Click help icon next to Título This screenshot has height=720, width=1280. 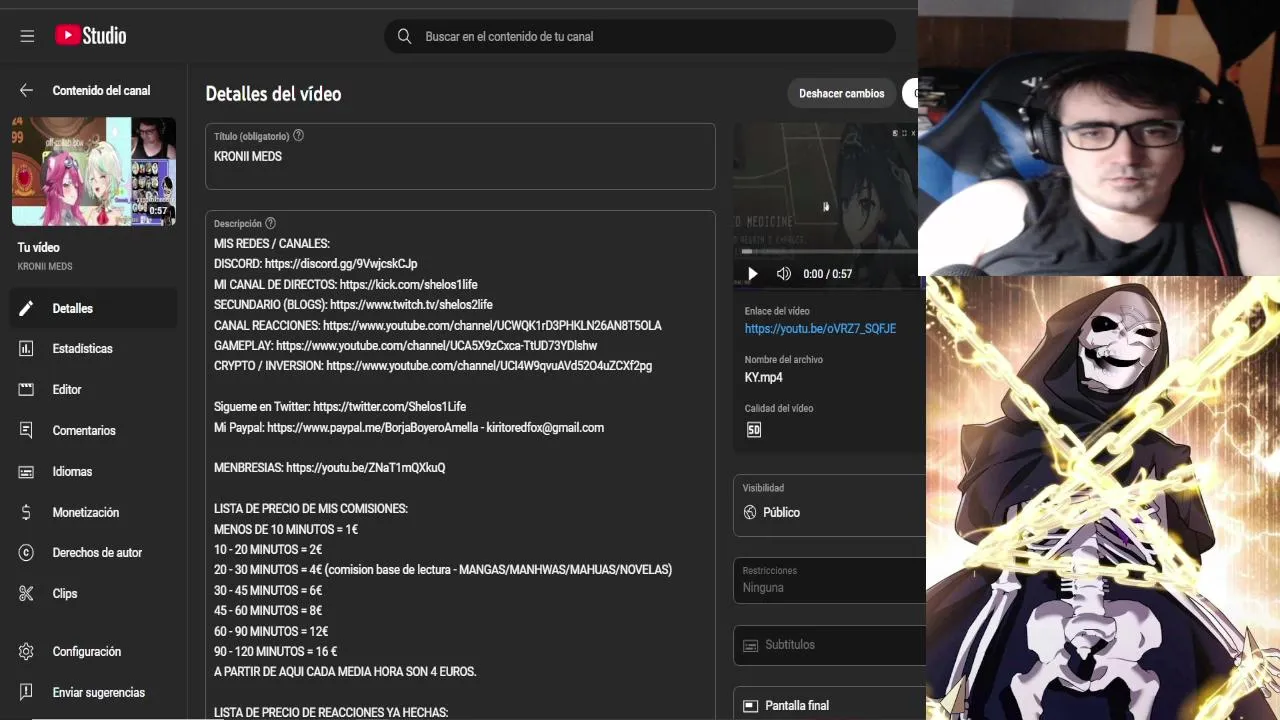click(298, 136)
